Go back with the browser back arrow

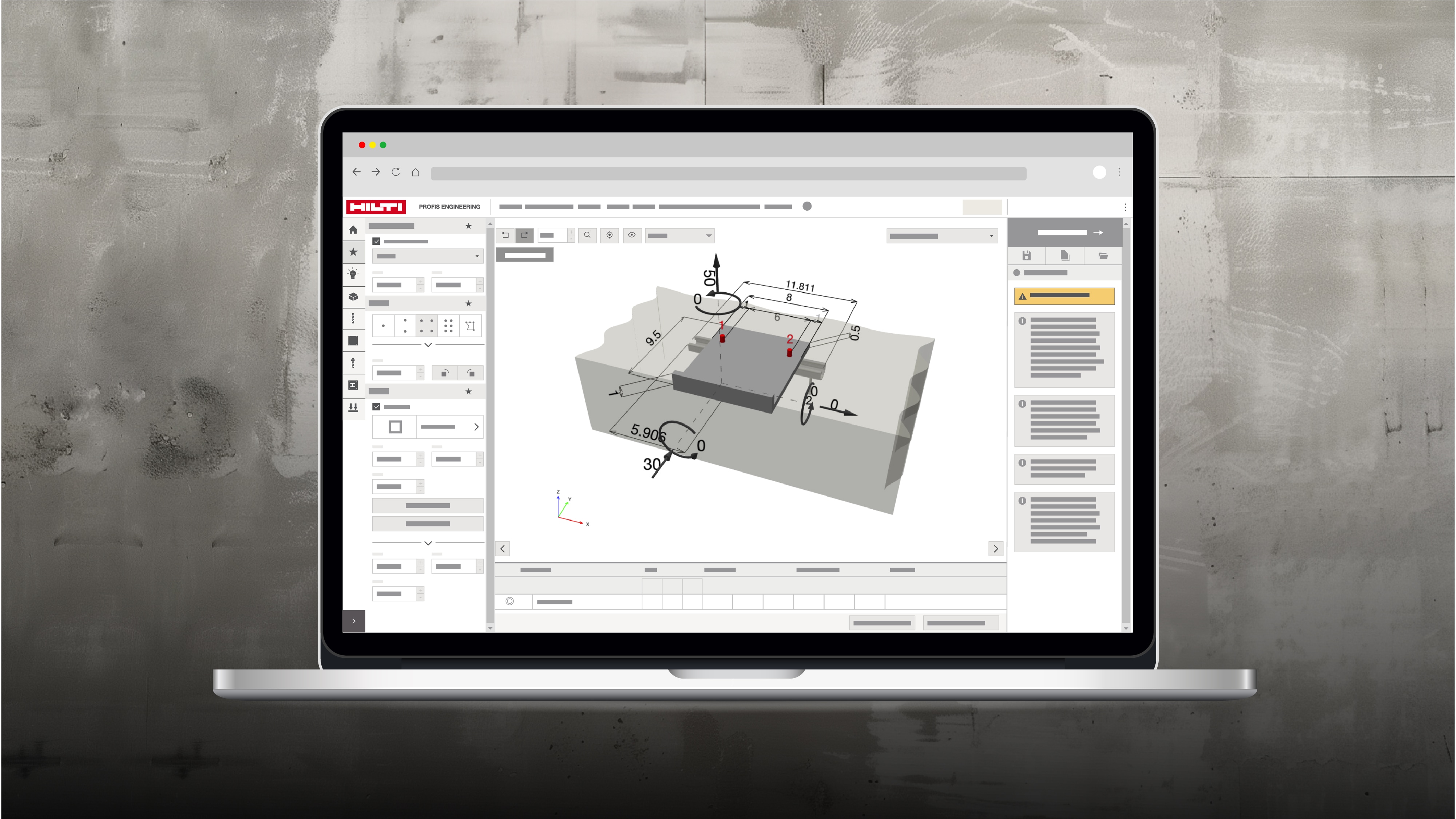click(x=357, y=172)
